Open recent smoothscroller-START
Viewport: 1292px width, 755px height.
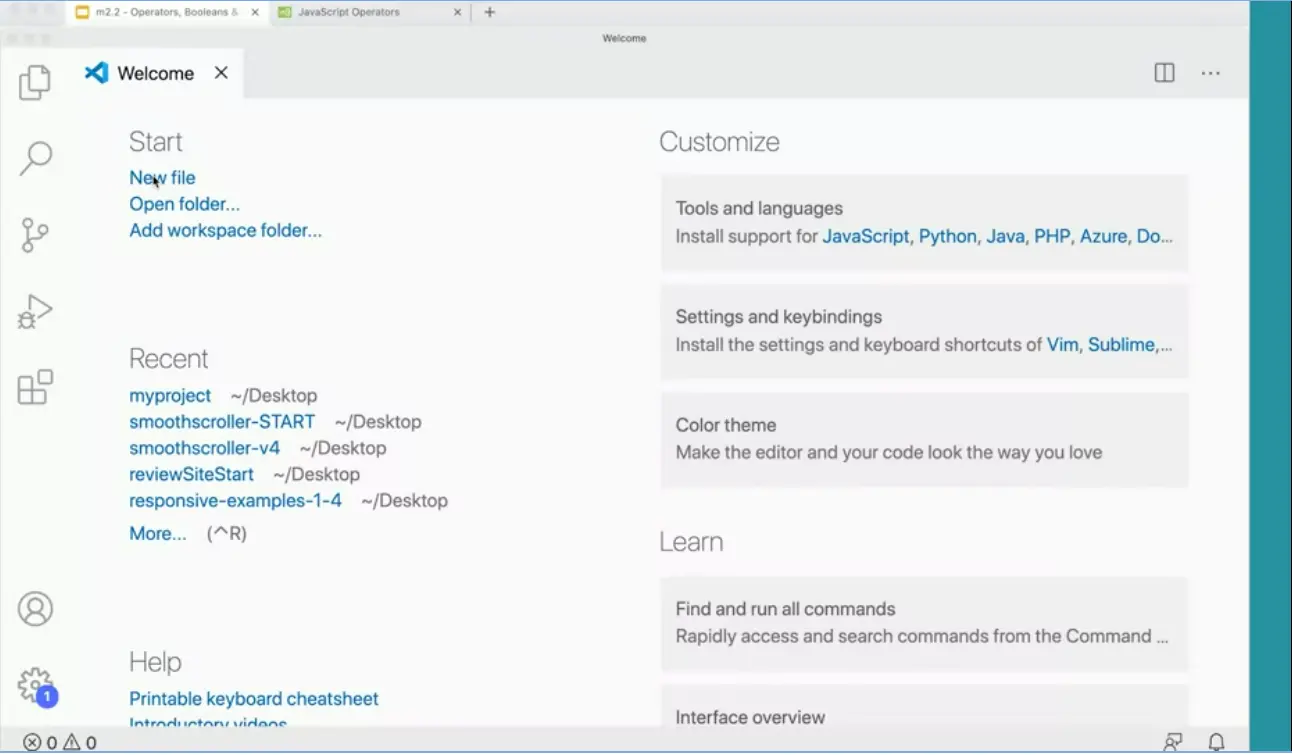click(x=222, y=422)
